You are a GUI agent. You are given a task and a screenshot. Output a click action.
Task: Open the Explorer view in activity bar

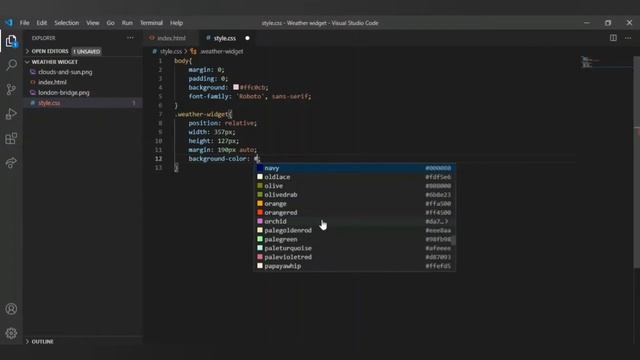pos(11,41)
